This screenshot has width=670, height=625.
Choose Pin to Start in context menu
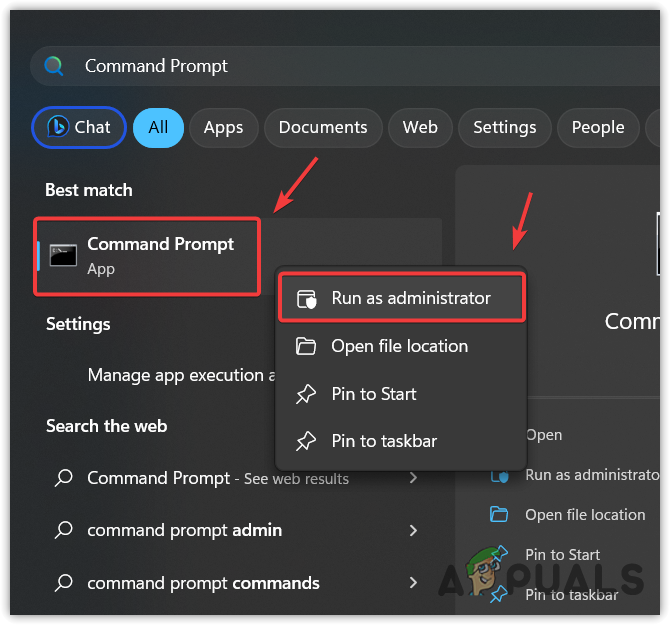pyautogui.click(x=401, y=394)
